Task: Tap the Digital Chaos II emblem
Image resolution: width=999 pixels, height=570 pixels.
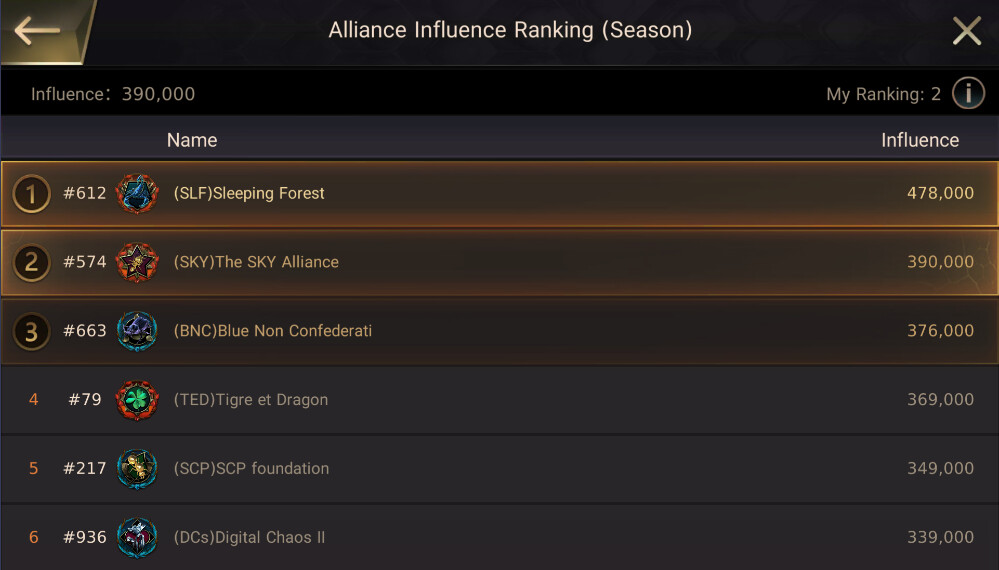Action: coord(137,537)
